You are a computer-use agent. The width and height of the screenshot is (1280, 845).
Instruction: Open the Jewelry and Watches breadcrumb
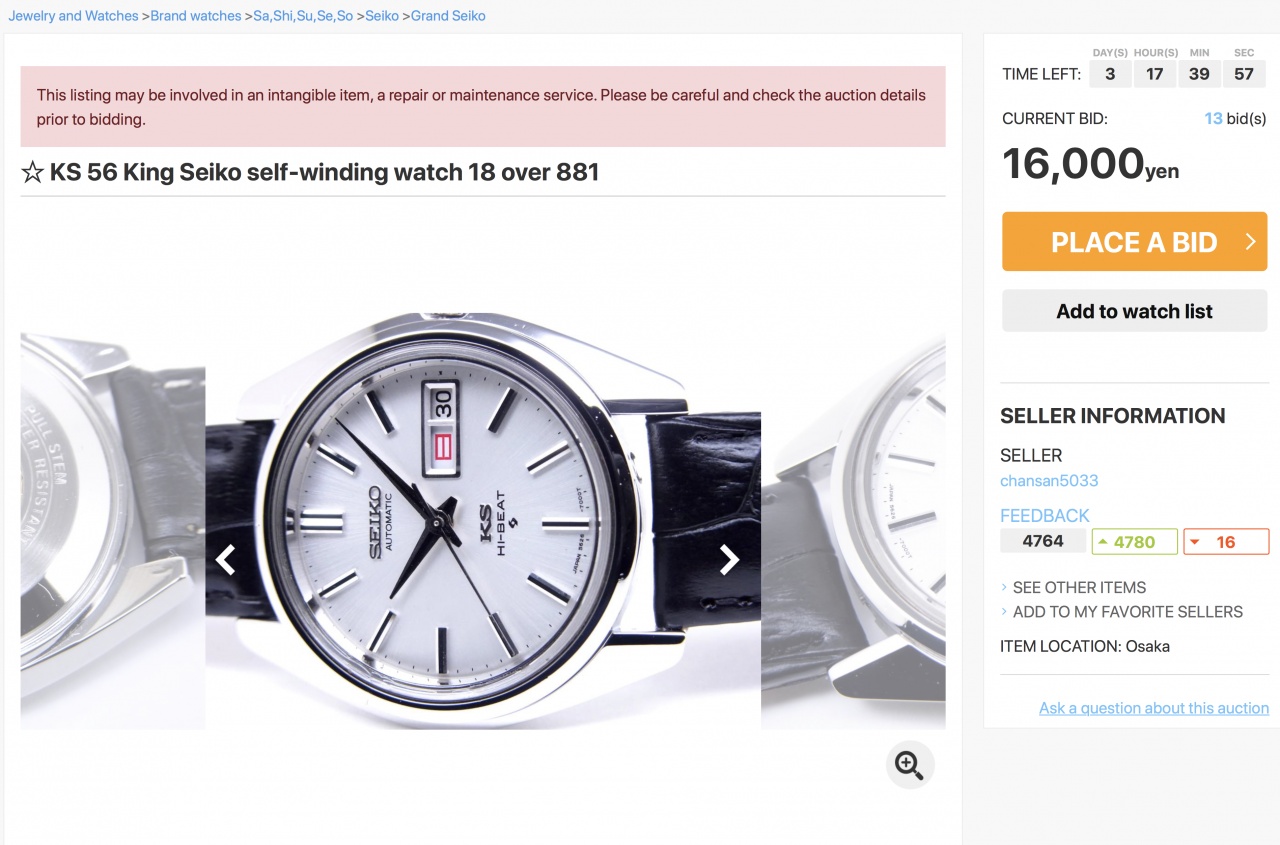[73, 16]
